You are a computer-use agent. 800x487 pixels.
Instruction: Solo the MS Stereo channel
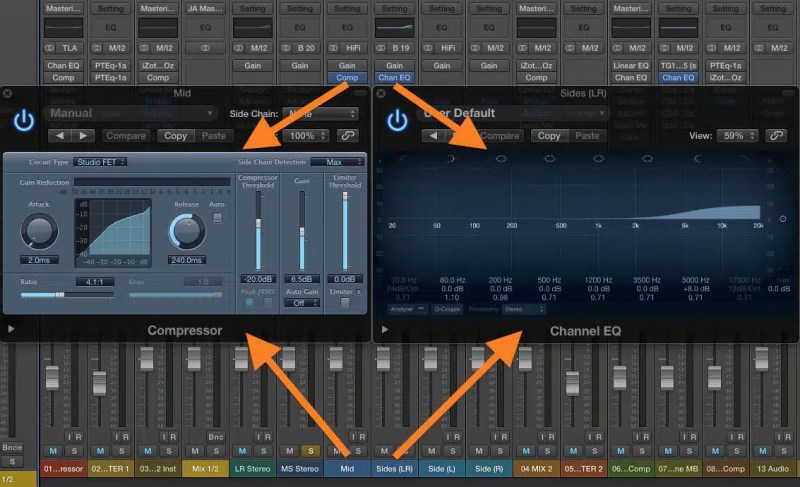pyautogui.click(x=311, y=451)
